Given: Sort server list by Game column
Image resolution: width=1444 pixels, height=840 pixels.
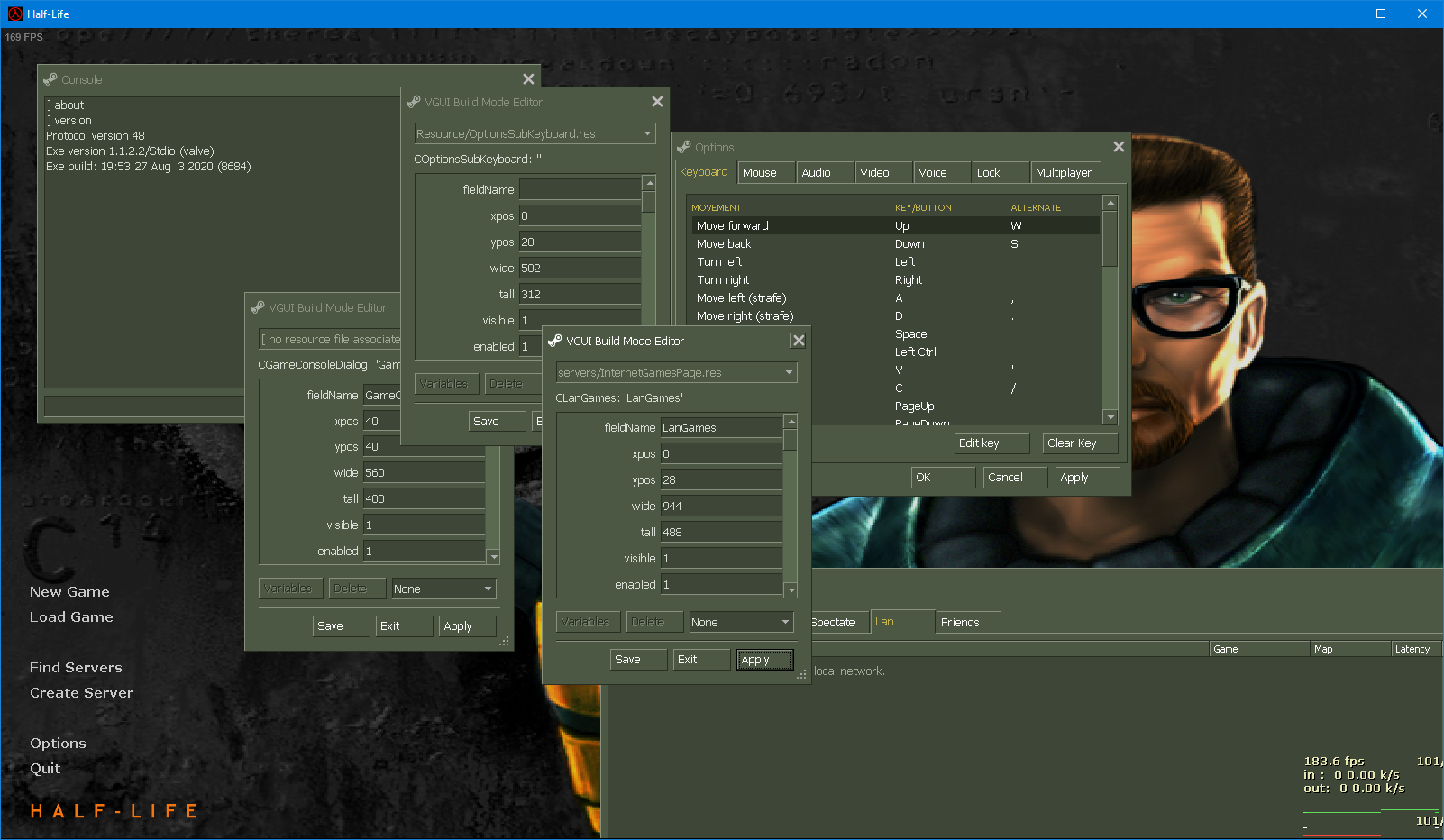Looking at the screenshot, I should 1259,649.
